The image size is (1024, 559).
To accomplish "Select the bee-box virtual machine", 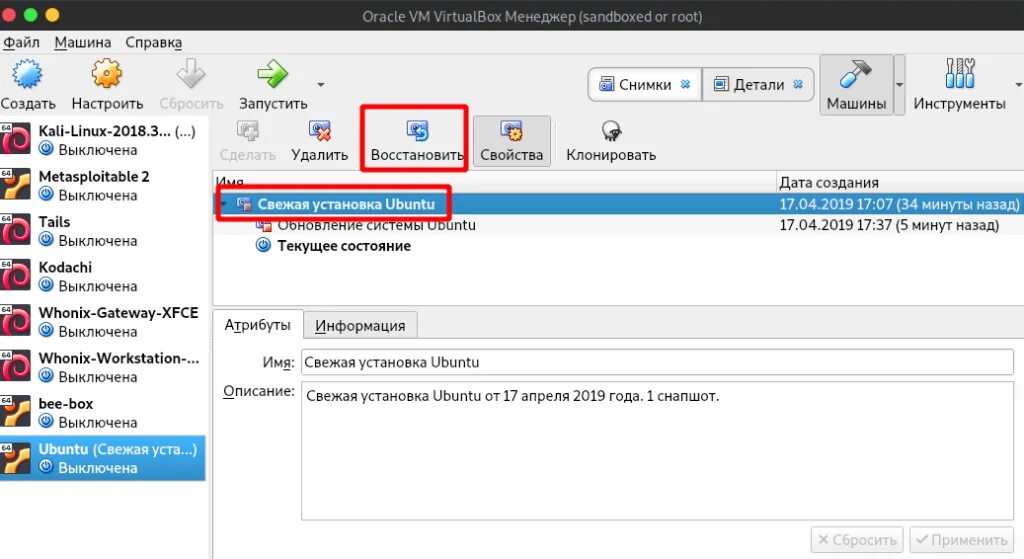I will [103, 412].
